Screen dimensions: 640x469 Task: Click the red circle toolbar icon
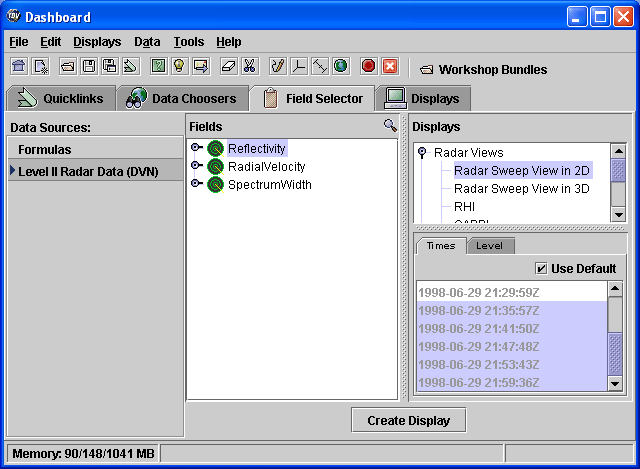[x=368, y=66]
